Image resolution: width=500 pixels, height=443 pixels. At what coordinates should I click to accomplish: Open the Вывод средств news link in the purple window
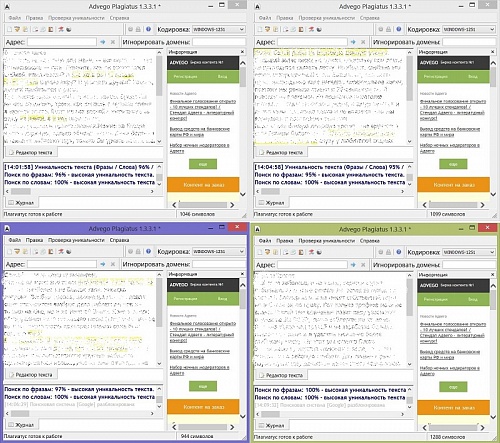199,354
